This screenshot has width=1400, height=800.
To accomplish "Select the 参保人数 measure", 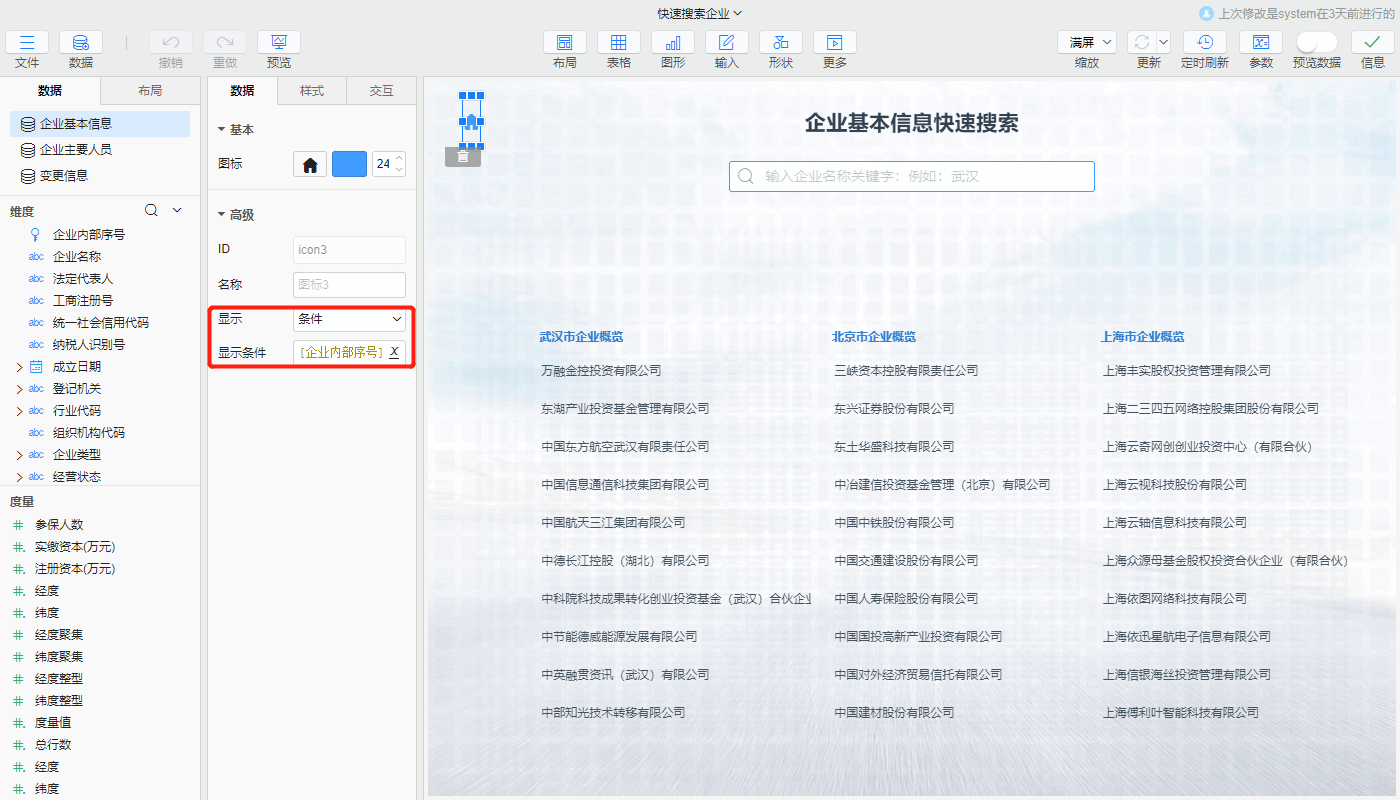I will pos(59,525).
